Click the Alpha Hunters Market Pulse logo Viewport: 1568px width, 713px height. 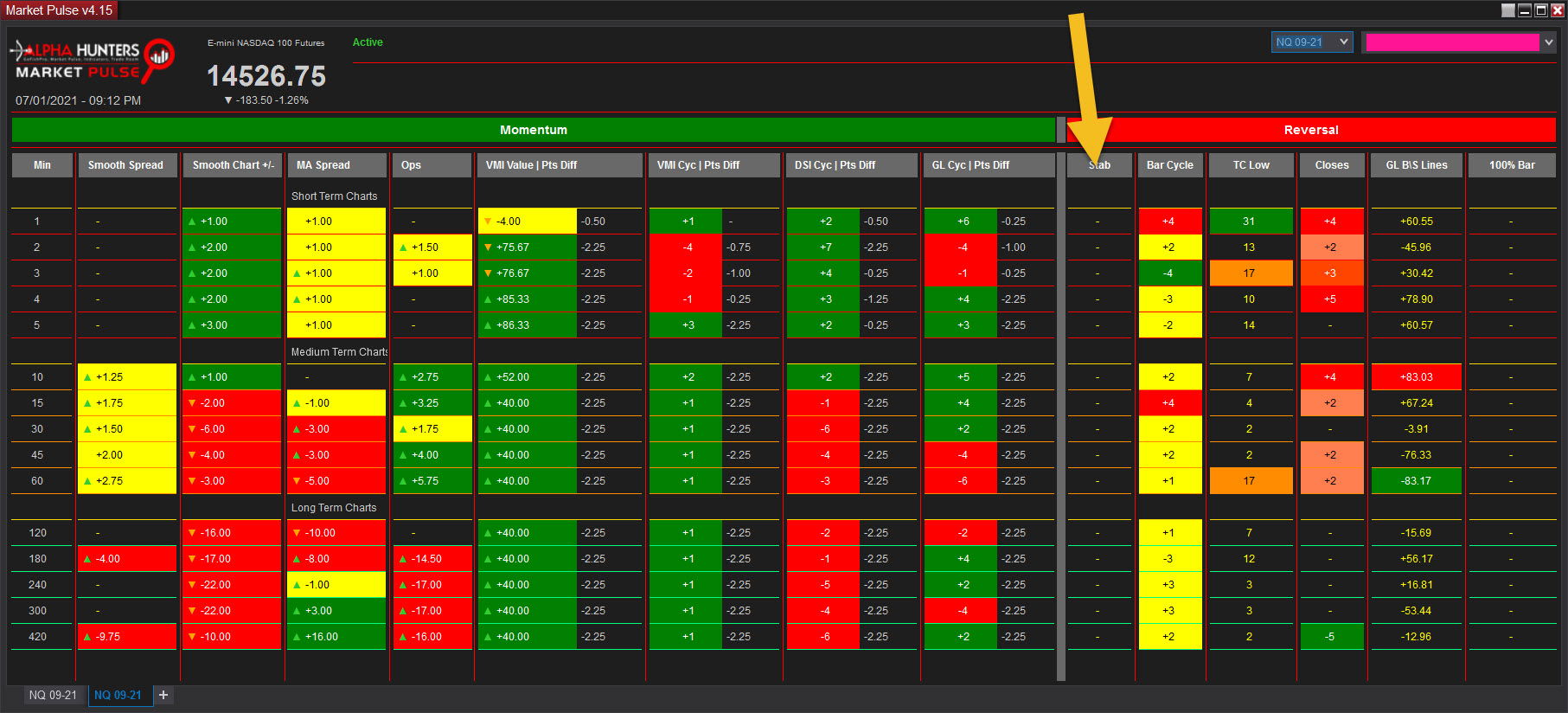[92, 60]
